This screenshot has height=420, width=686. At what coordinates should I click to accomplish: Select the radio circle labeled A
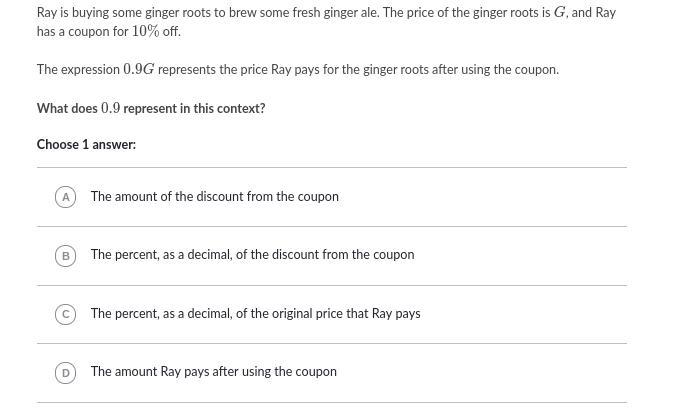(66, 197)
